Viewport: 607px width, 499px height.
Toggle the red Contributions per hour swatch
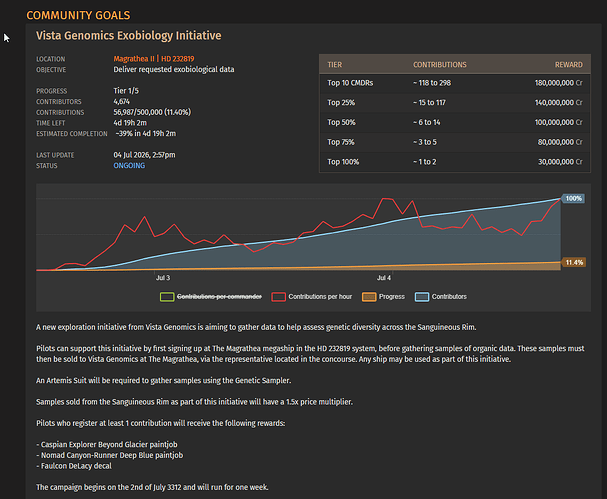click(278, 297)
